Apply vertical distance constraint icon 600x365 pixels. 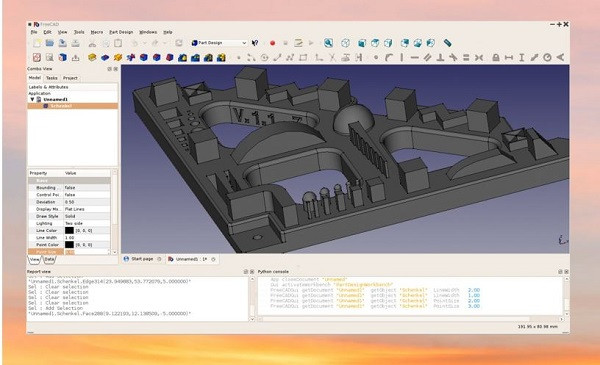click(522, 57)
